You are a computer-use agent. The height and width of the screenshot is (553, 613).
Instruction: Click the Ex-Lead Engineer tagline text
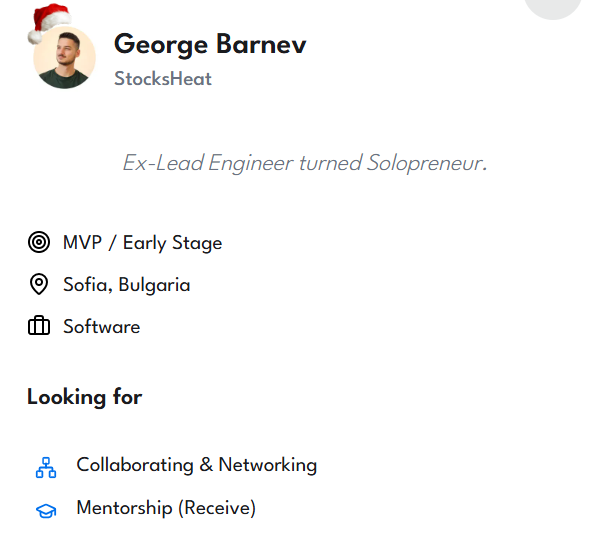[304, 163]
